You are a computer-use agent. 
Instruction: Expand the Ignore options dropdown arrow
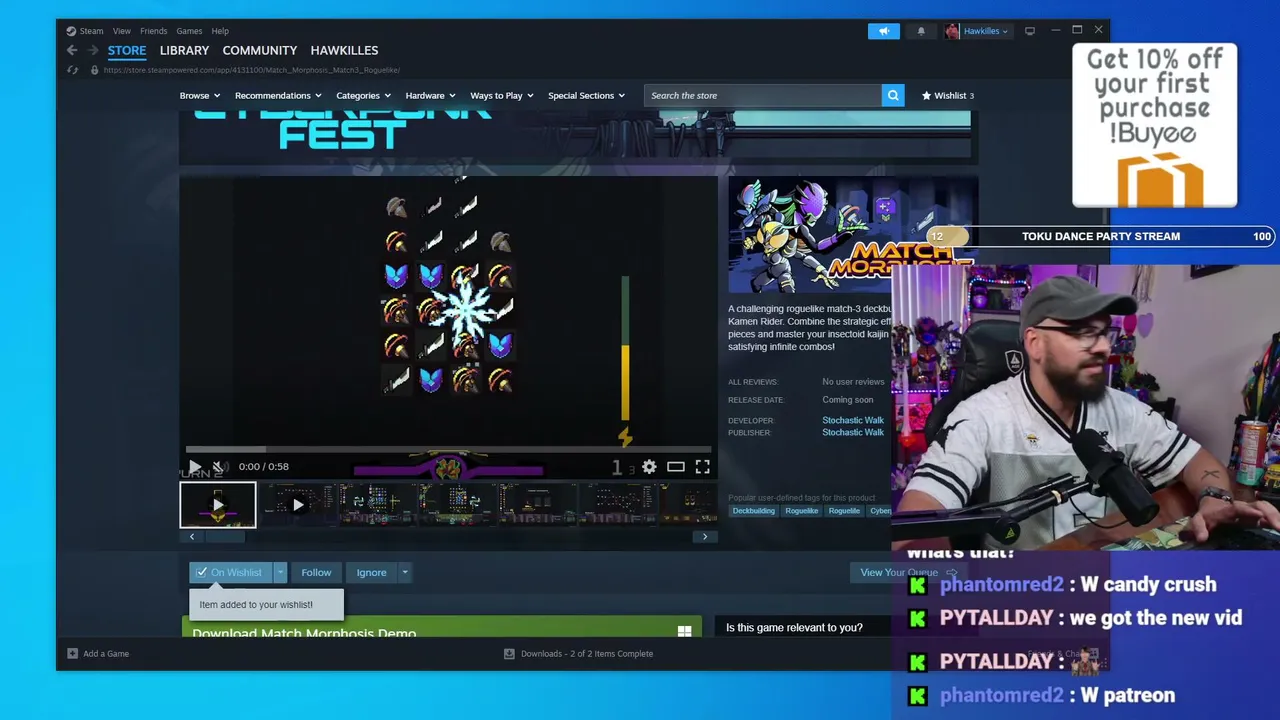(405, 573)
